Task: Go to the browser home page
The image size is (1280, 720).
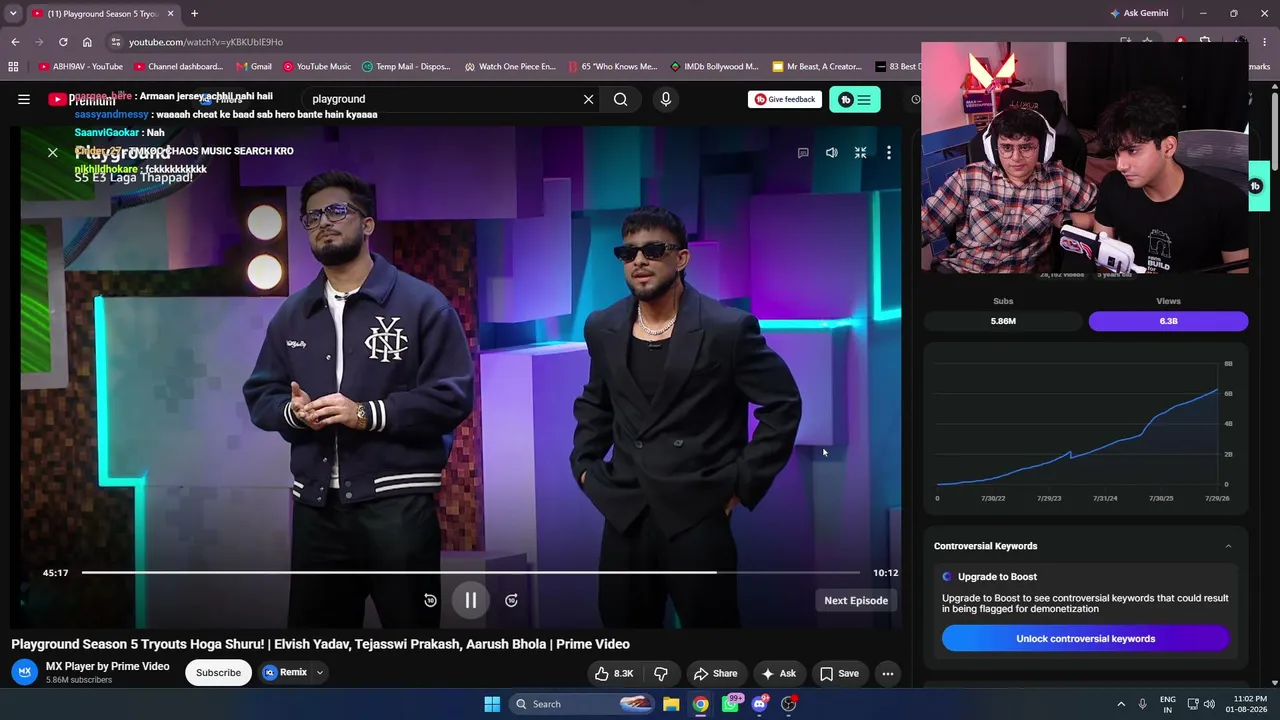Action: click(87, 42)
